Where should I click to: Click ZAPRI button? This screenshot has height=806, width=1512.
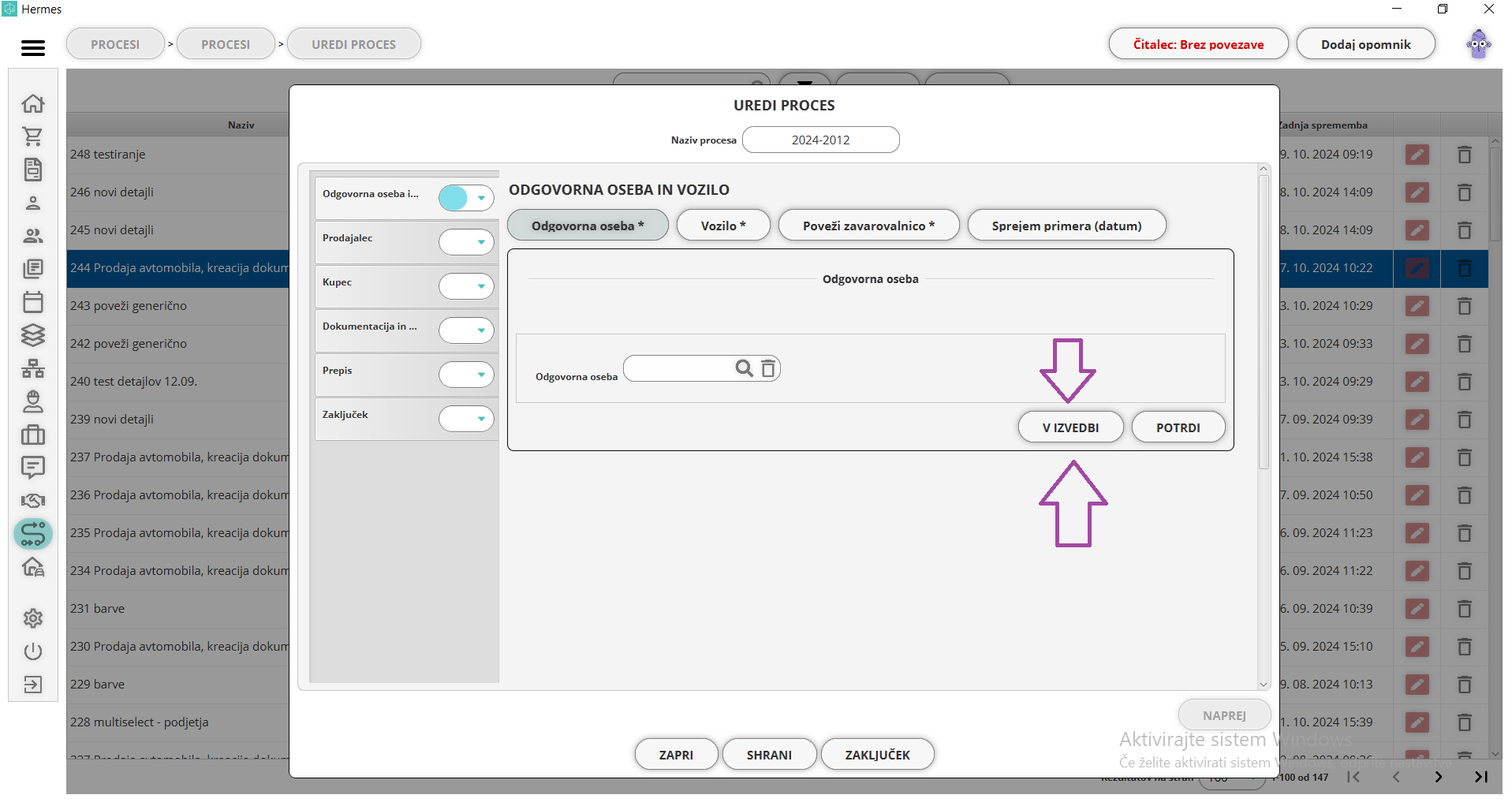point(676,755)
